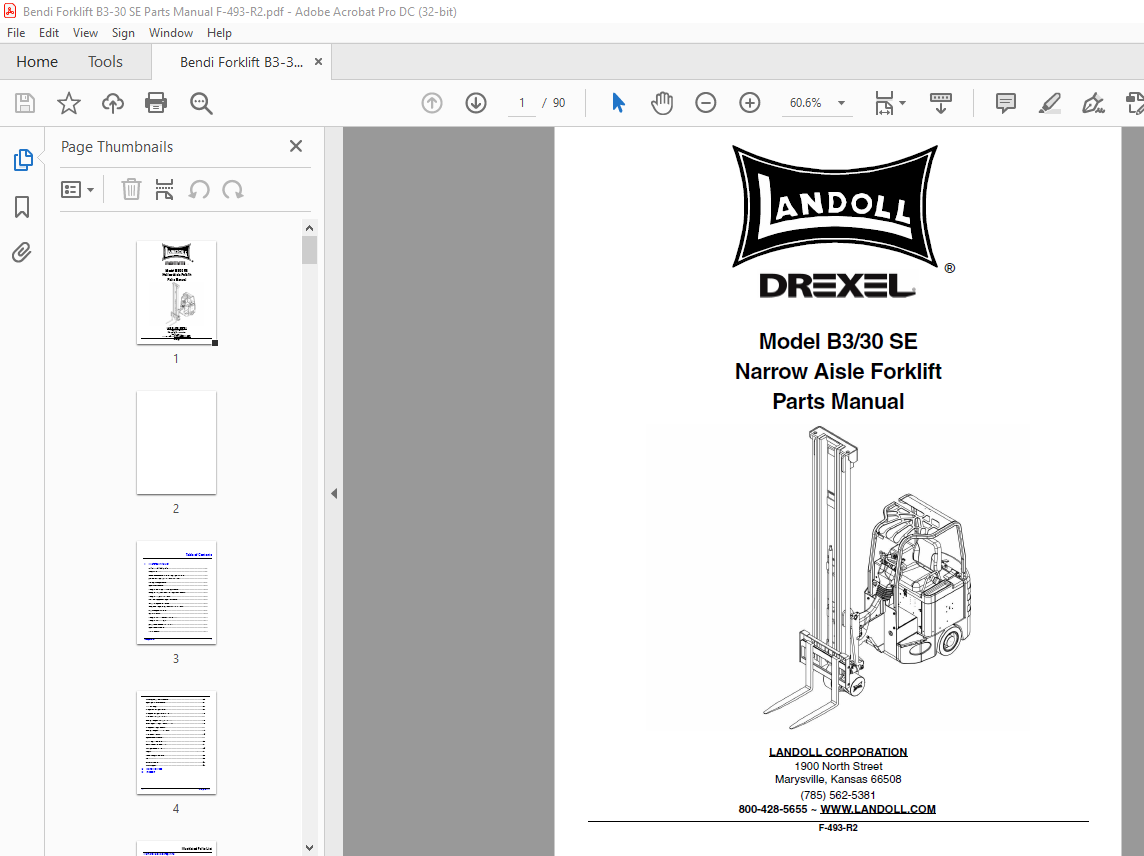1144x856 pixels.
Task: Click the total page count 90
Action: coord(559,103)
